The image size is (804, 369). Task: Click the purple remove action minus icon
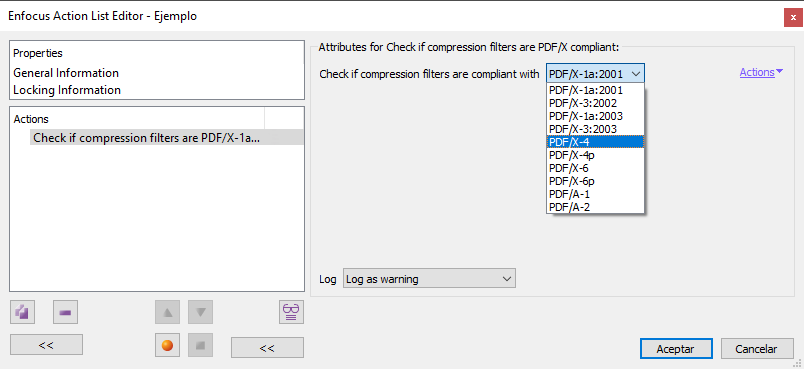tap(66, 312)
